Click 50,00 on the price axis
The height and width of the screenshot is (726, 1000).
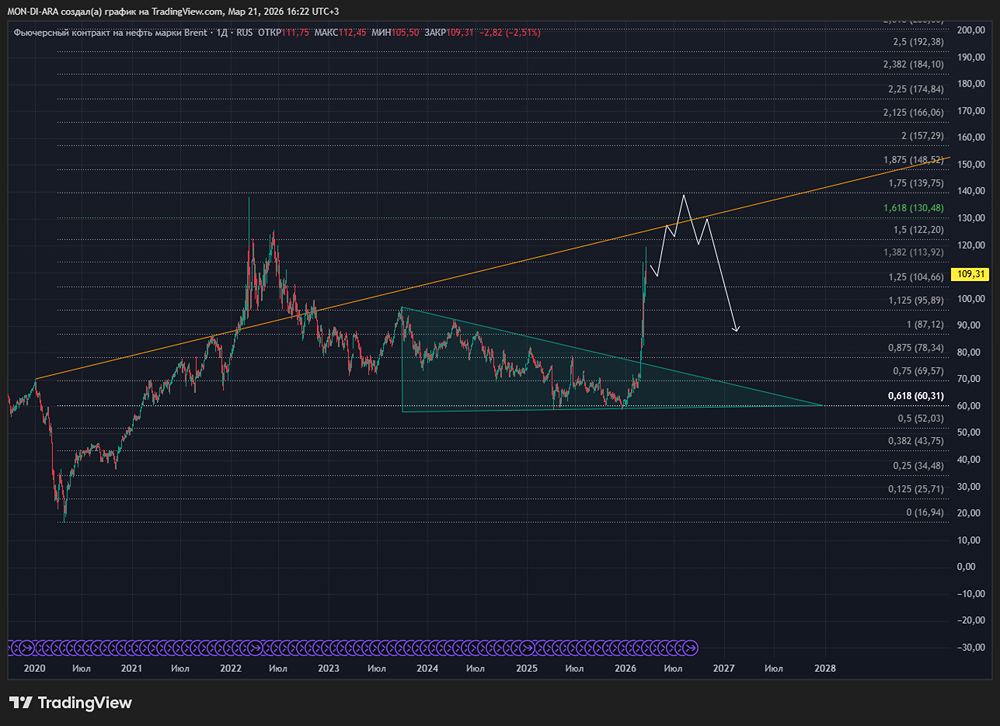(x=971, y=433)
